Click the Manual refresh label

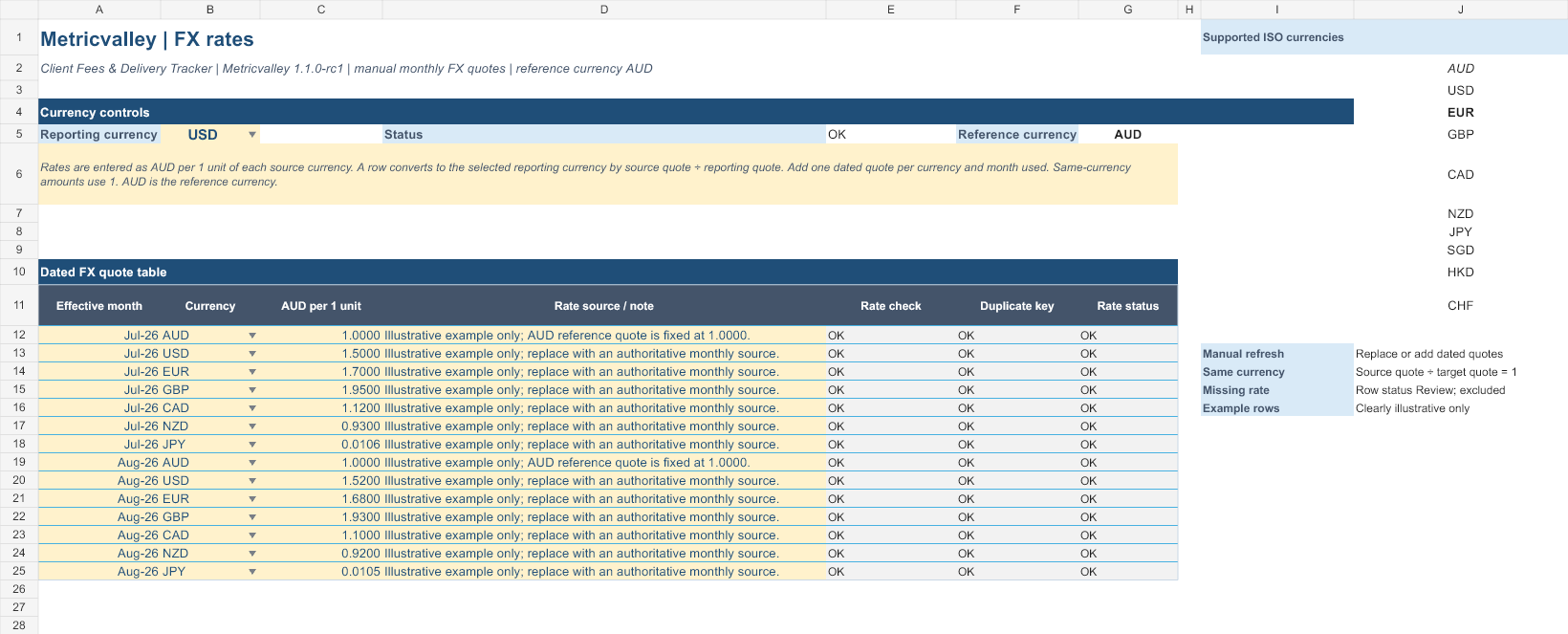(x=1277, y=354)
